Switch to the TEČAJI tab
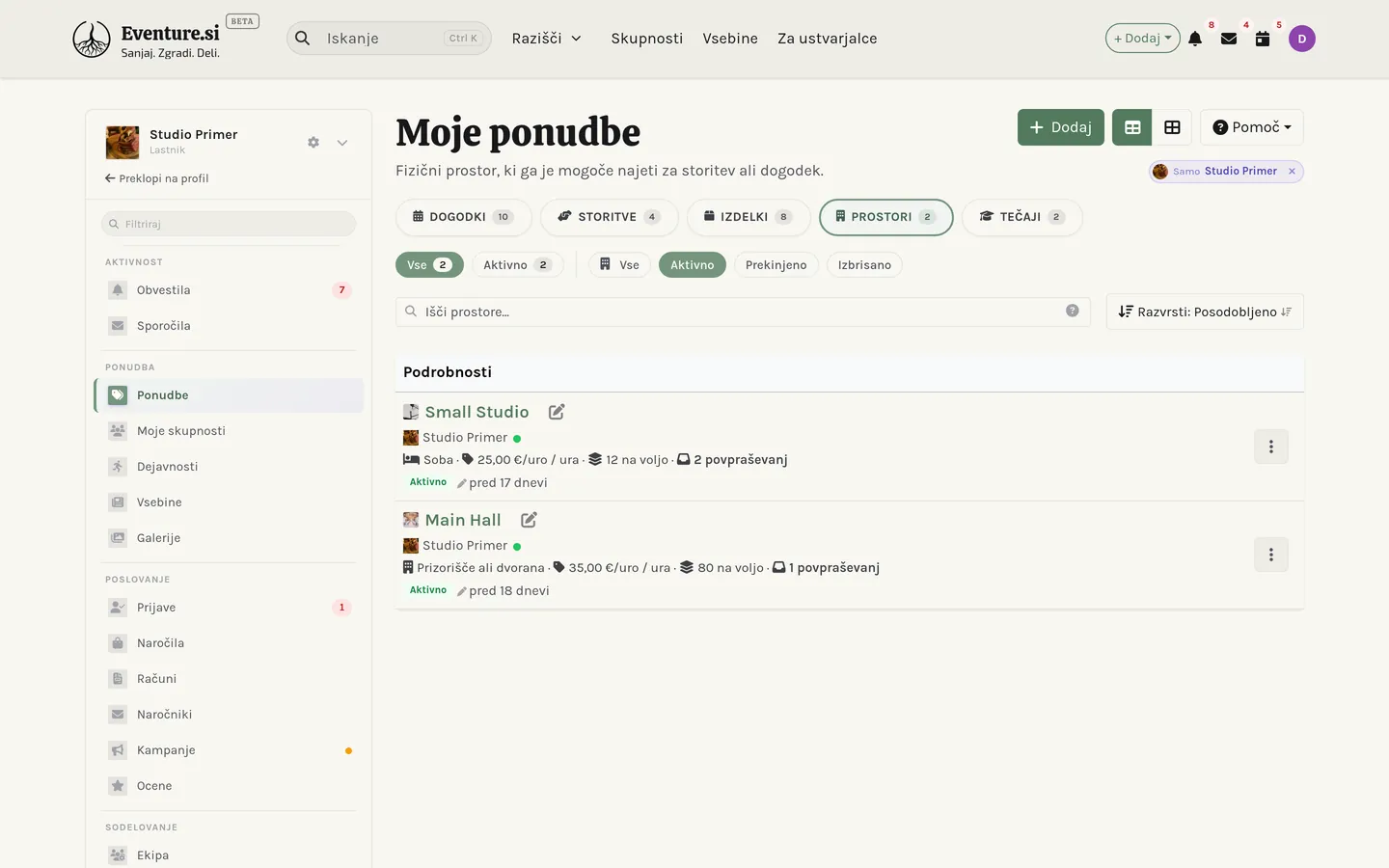The image size is (1389, 868). point(1021,217)
